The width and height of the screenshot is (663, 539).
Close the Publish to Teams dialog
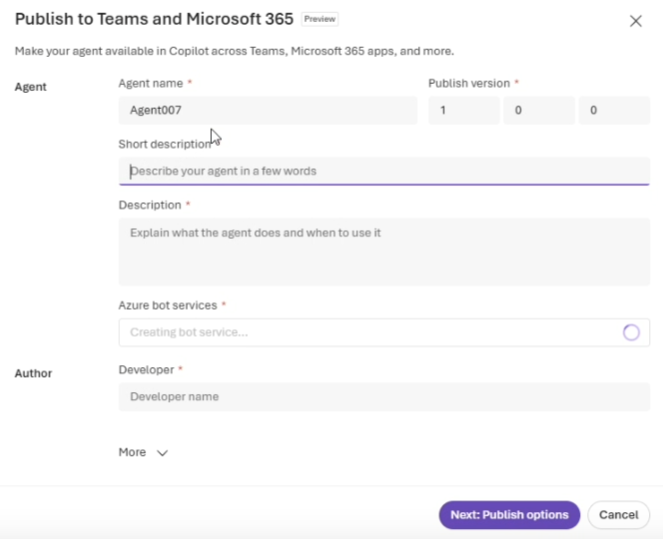636,21
